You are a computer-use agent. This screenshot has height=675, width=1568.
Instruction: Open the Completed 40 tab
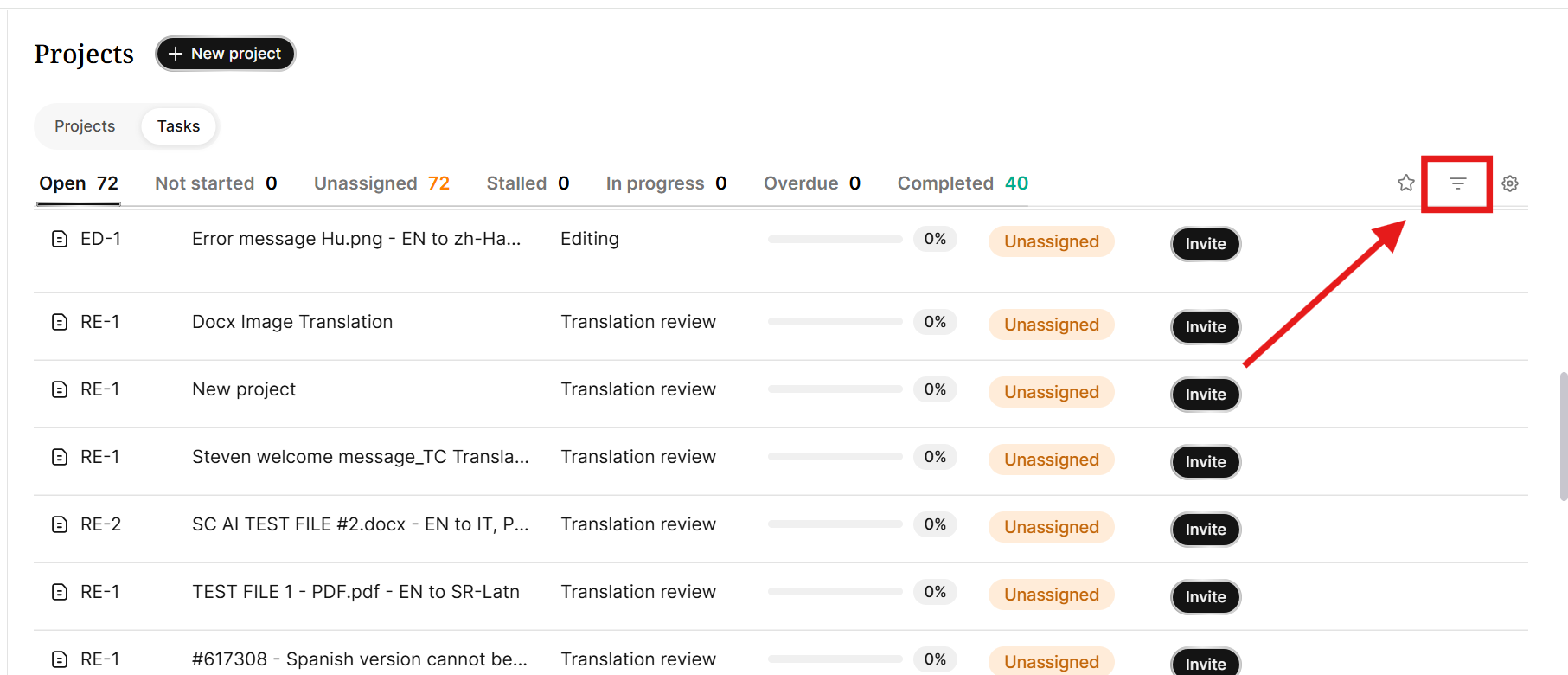click(963, 183)
